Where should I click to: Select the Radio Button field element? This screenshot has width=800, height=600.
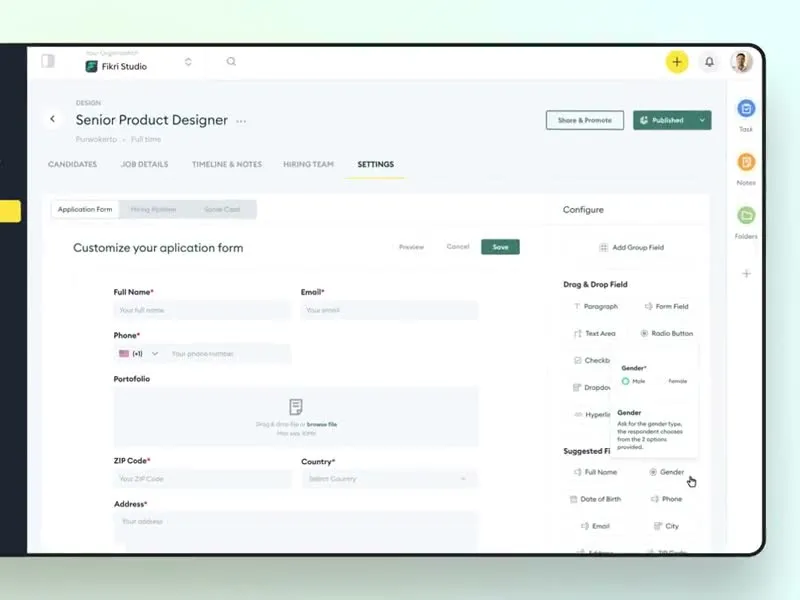tap(667, 333)
